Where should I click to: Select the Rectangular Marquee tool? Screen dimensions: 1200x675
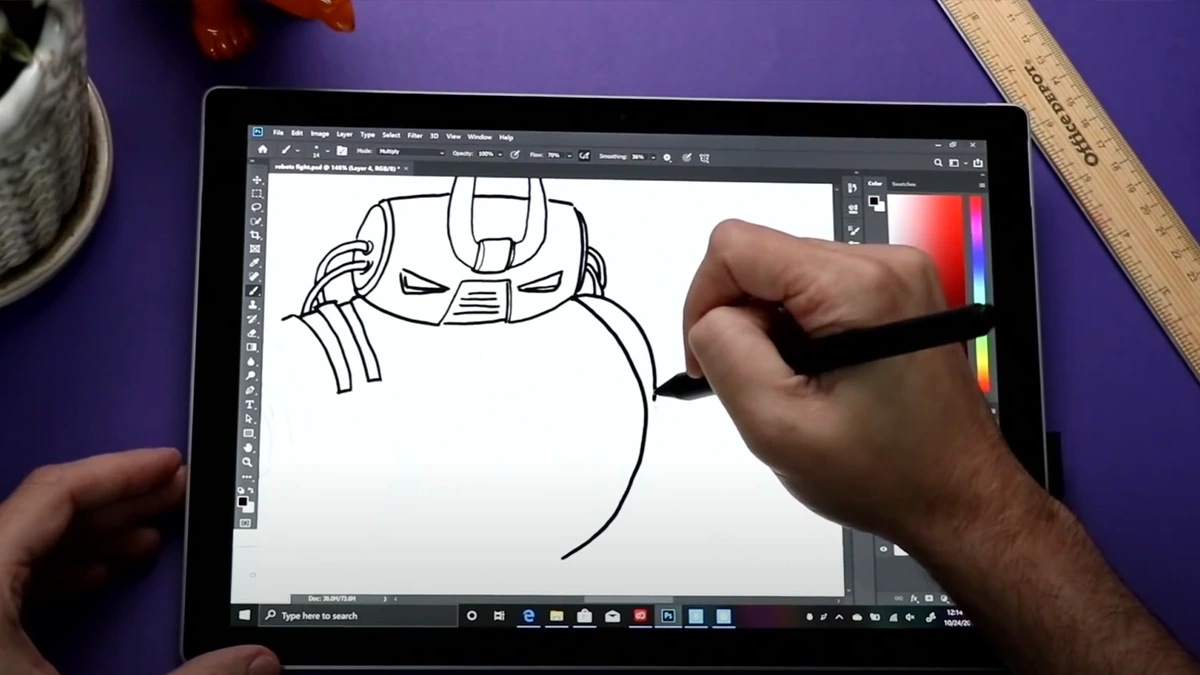pos(257,193)
